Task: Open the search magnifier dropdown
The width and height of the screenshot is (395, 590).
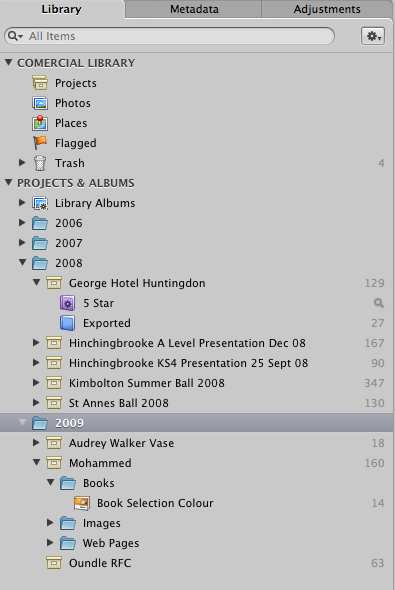Action: coord(15,36)
